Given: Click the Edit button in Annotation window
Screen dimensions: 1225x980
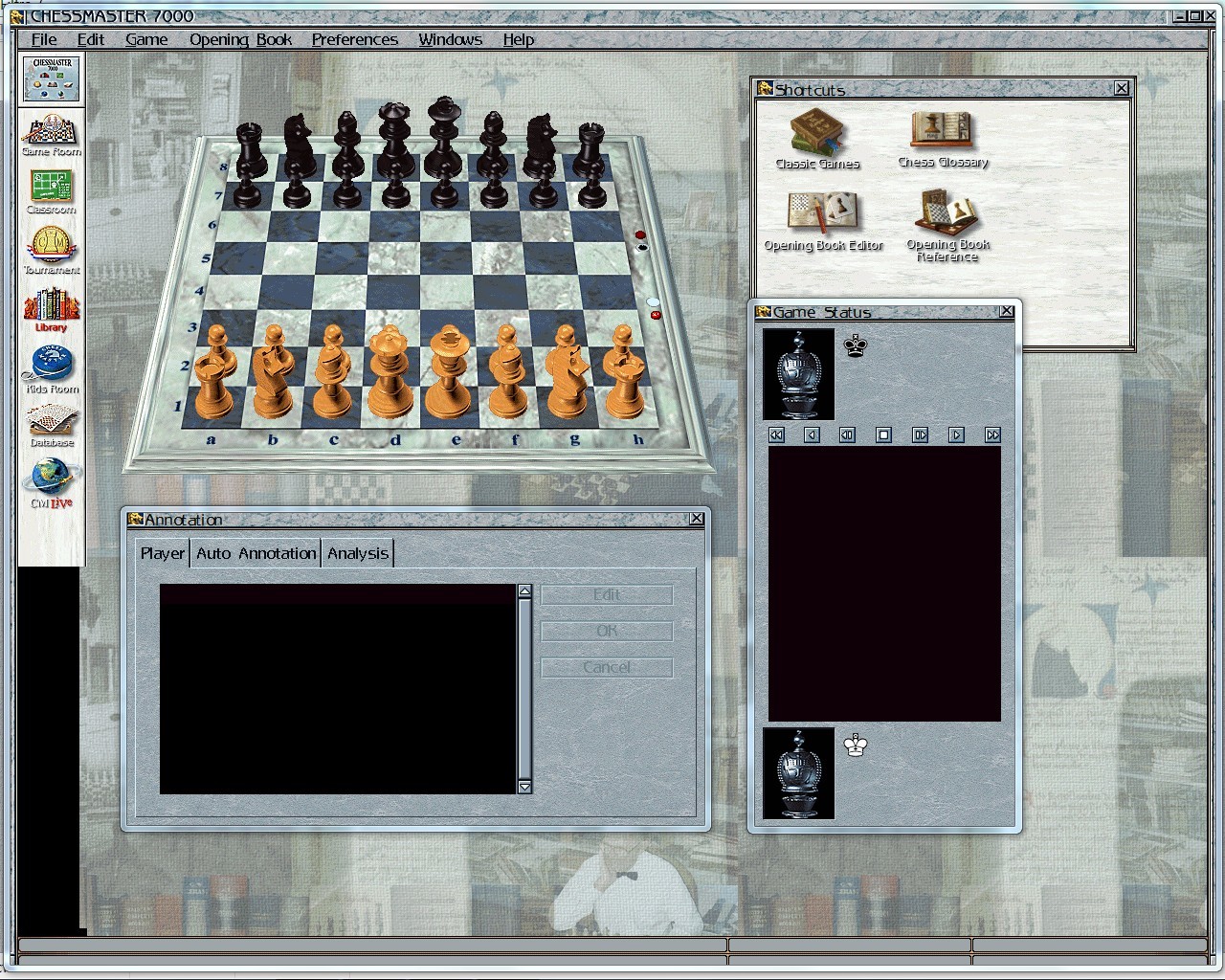Looking at the screenshot, I should pyautogui.click(x=607, y=595).
